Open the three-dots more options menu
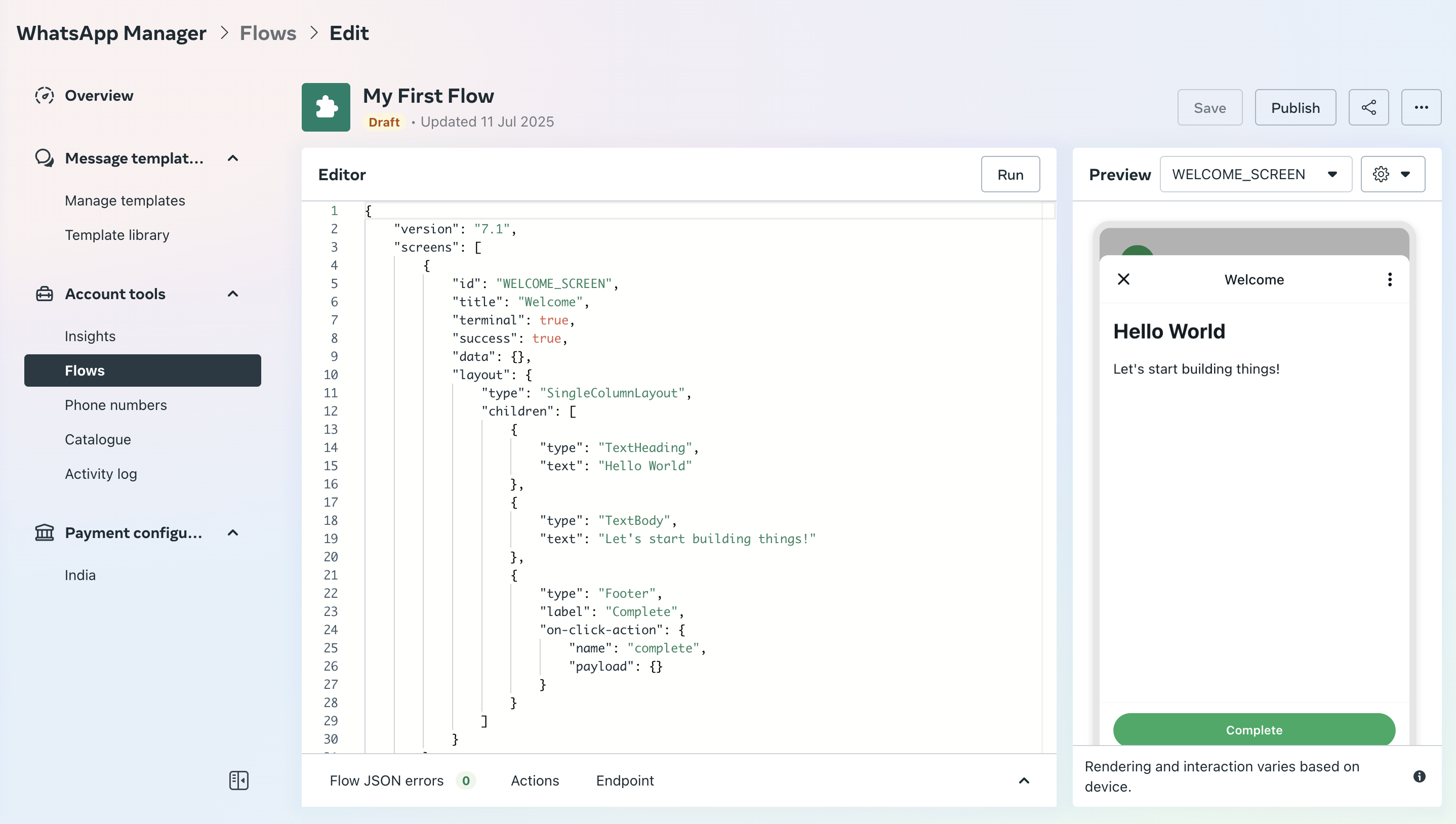This screenshot has height=824, width=1456. (1421, 107)
